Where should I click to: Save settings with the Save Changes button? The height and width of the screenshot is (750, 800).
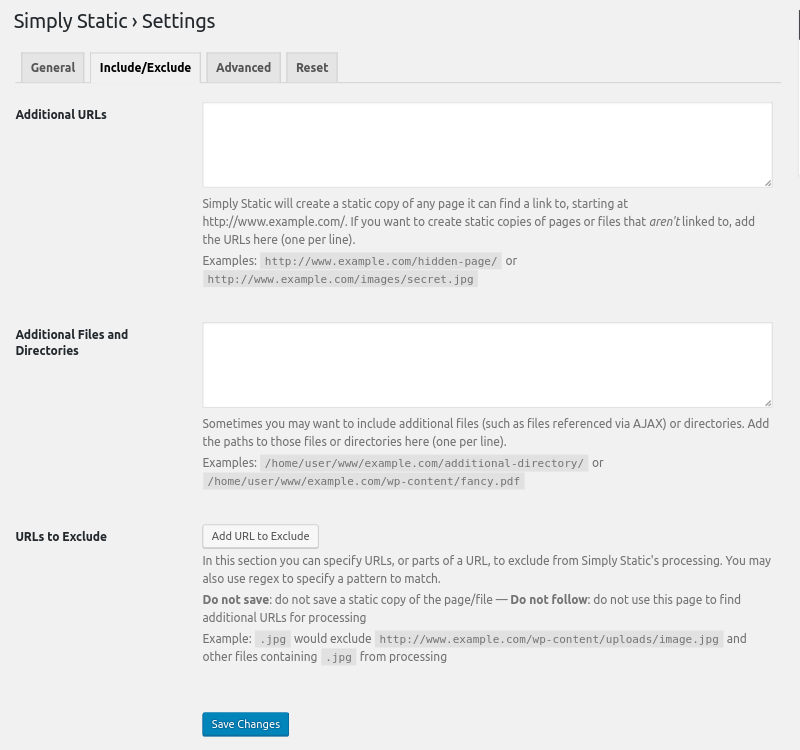pos(245,724)
